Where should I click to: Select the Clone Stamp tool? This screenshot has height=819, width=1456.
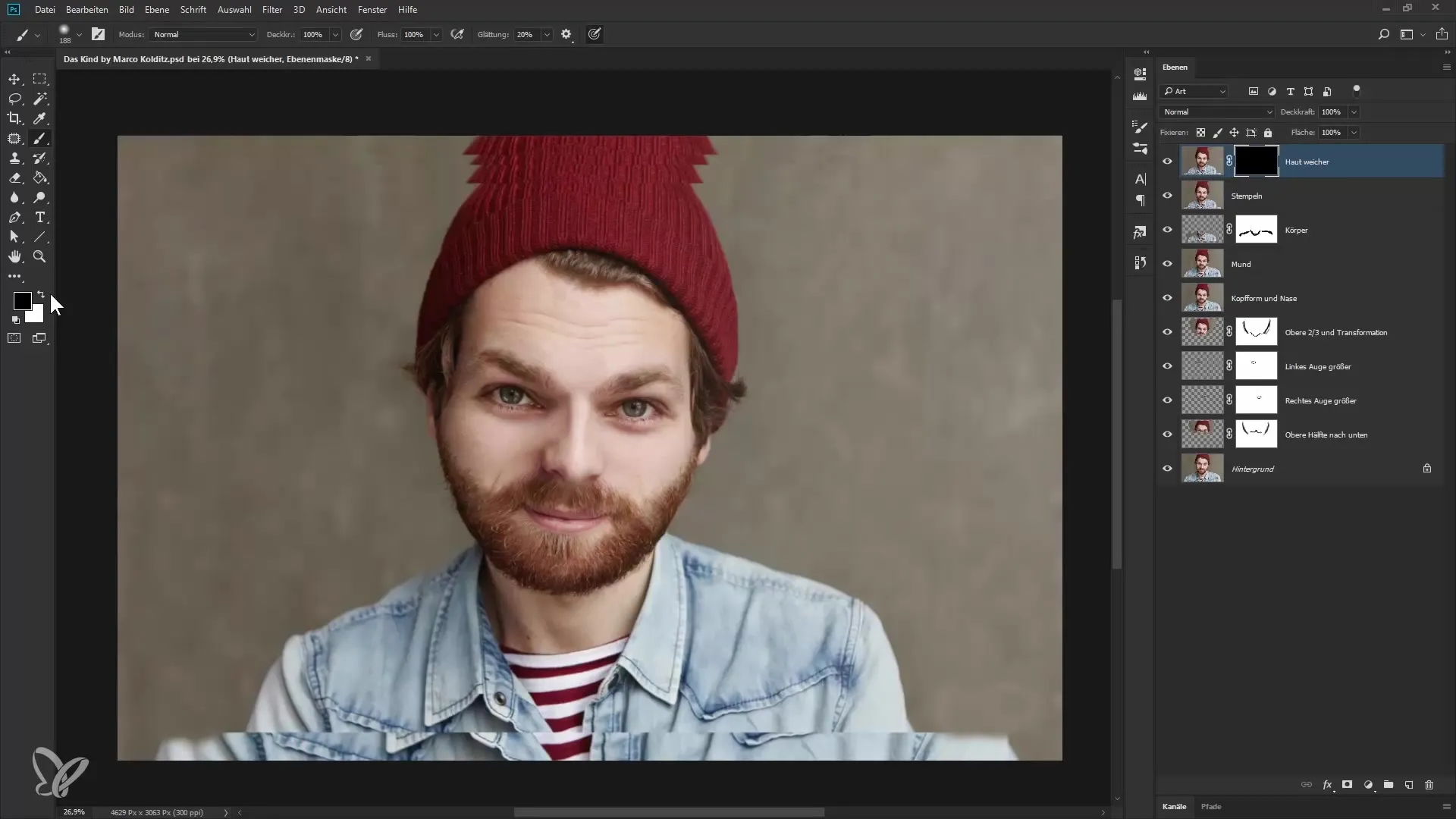[14, 158]
